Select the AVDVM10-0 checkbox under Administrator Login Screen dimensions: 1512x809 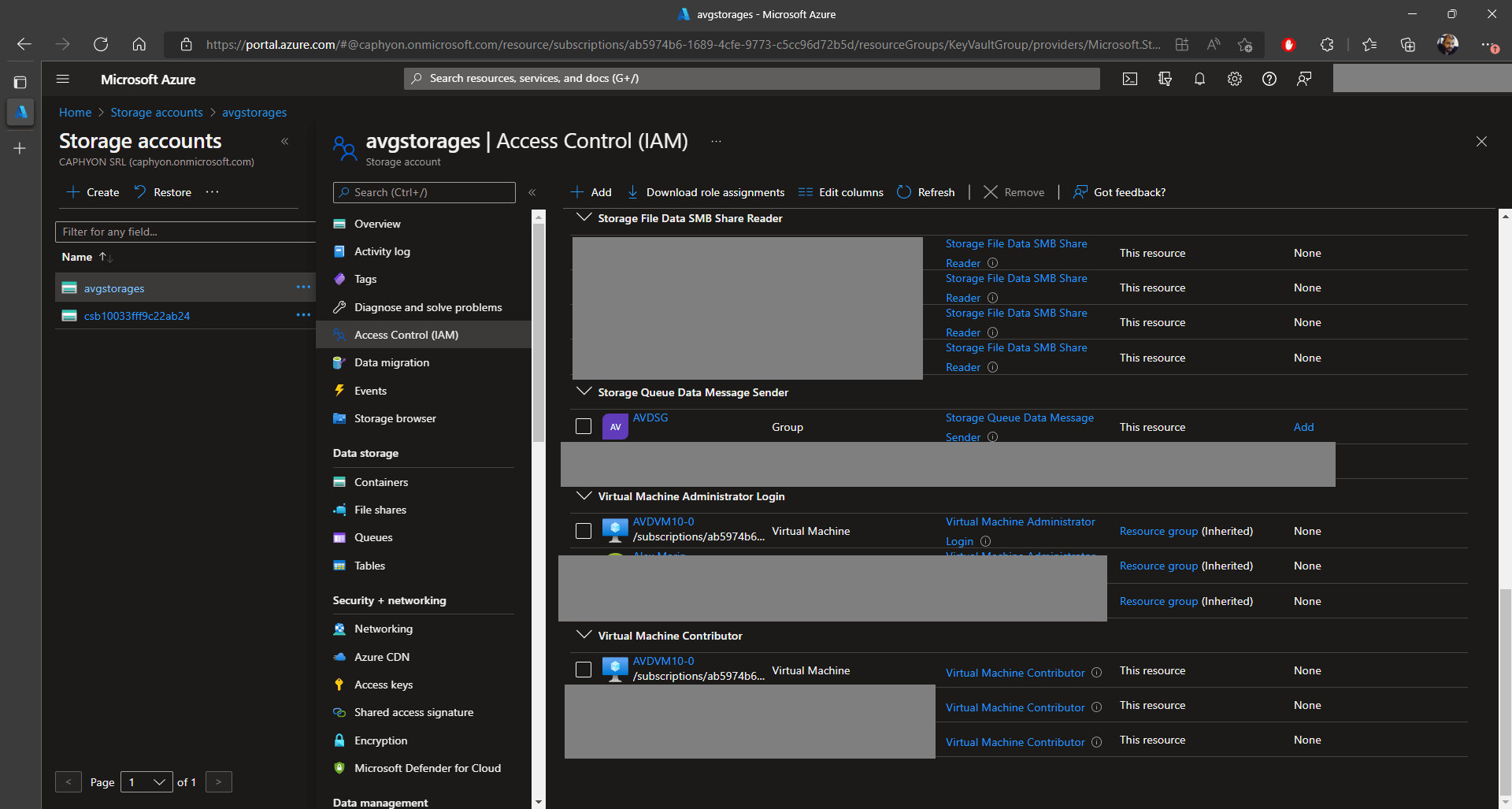pos(584,531)
